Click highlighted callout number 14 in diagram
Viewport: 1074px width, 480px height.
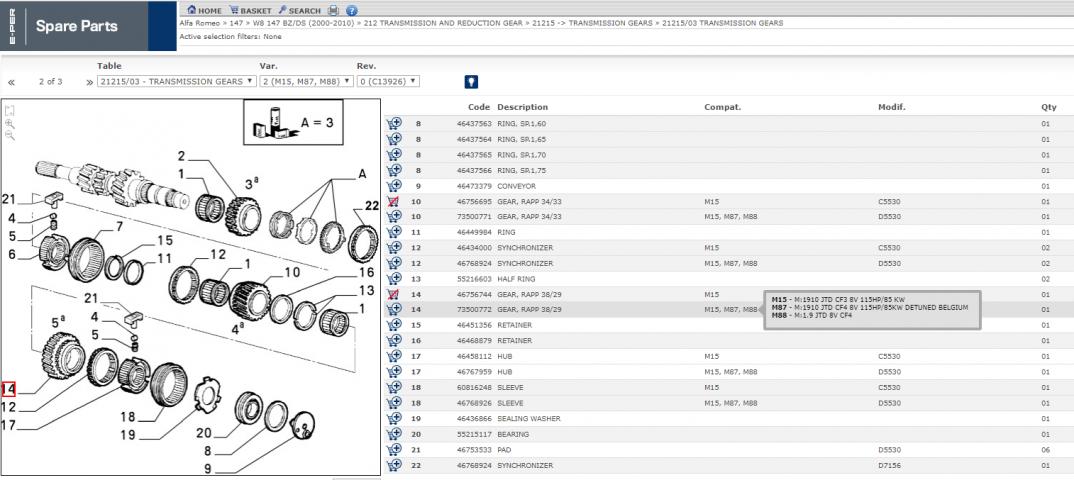click(x=8, y=389)
